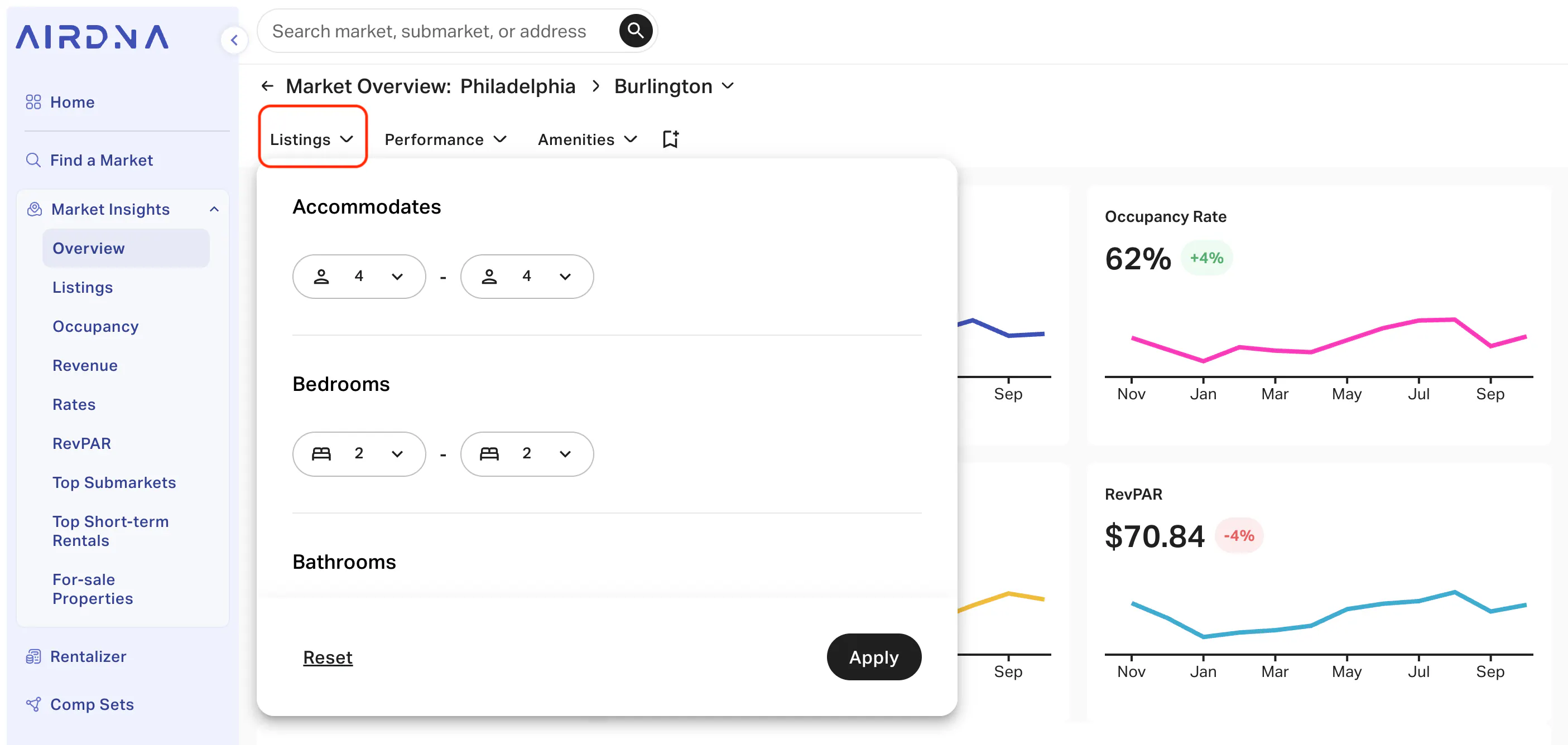Click the Apply button
The image size is (1568, 745).
click(874, 657)
